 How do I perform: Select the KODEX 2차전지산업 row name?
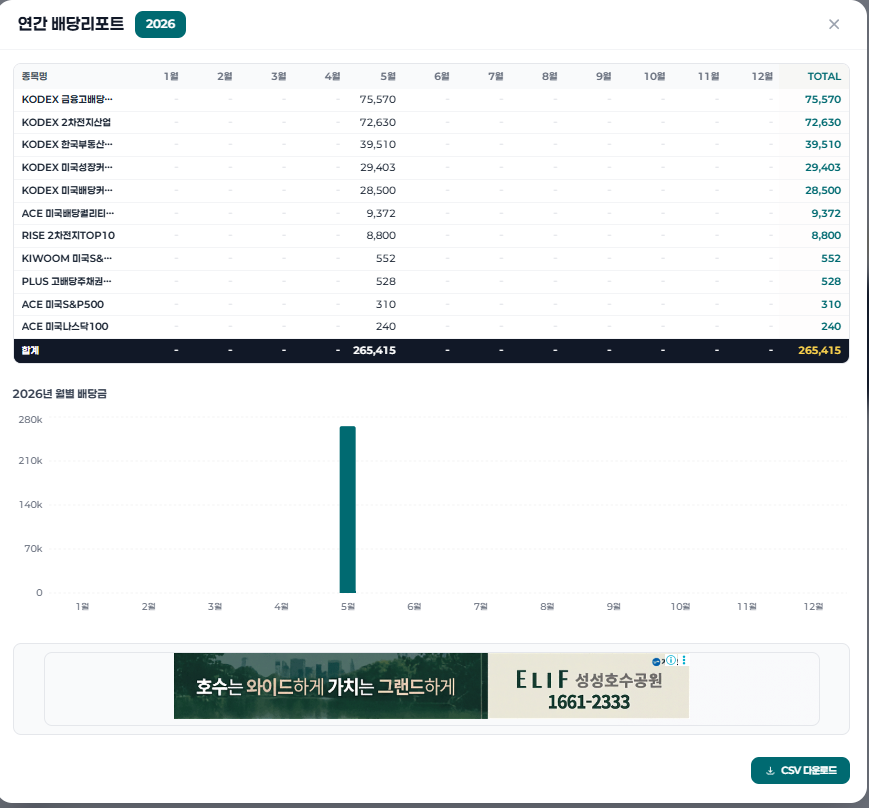pos(66,122)
